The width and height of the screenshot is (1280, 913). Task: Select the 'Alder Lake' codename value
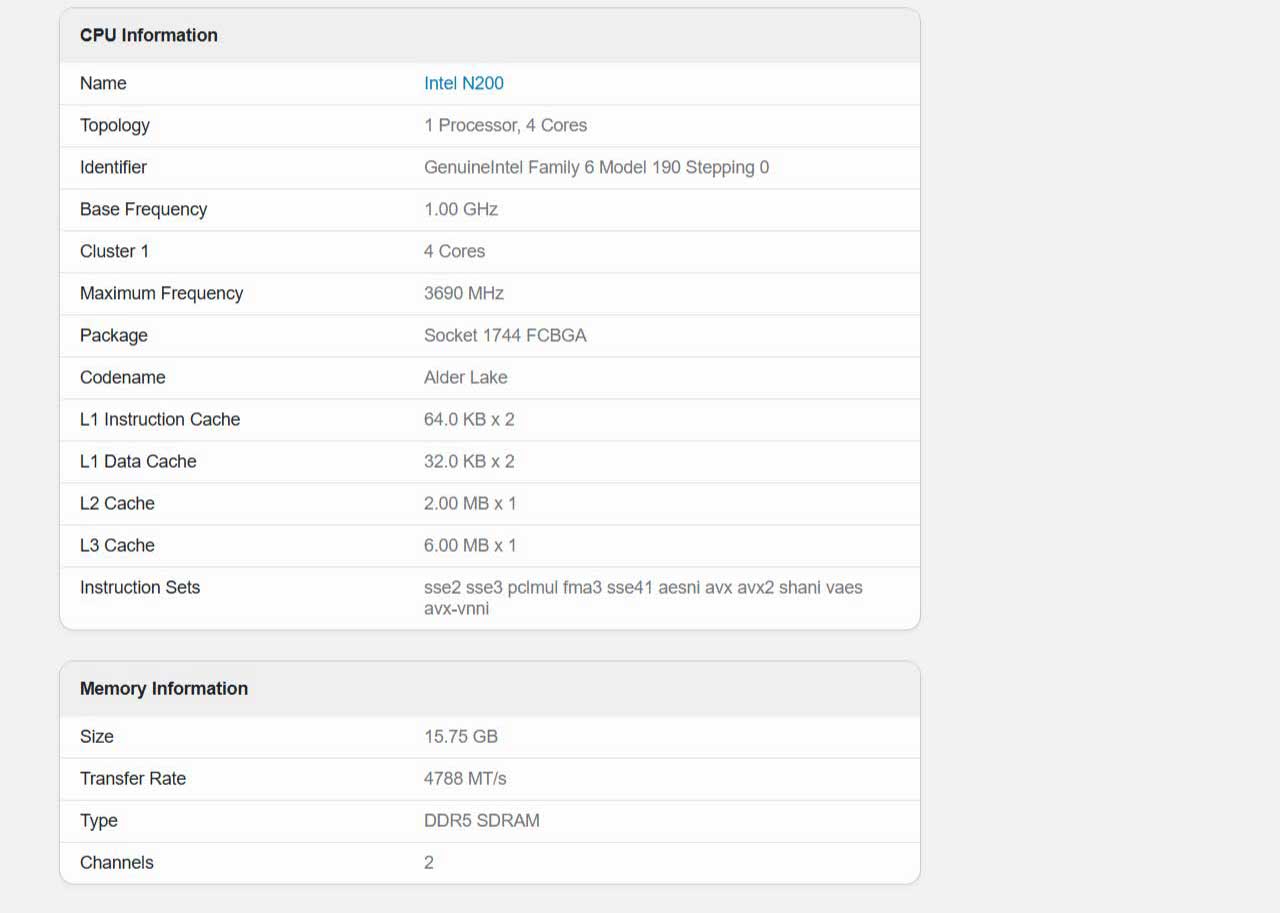pos(465,377)
